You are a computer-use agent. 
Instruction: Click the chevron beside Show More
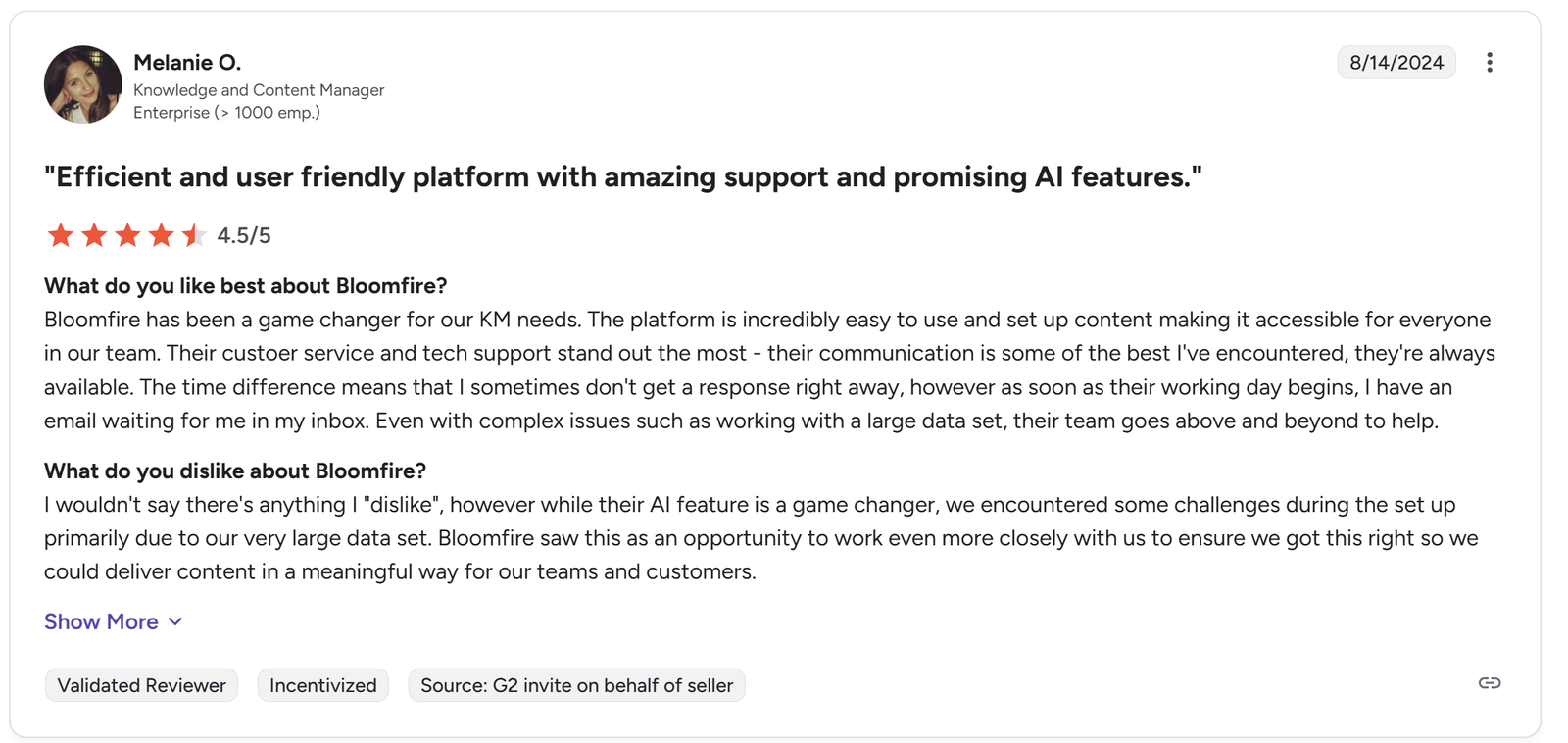[x=175, y=621]
